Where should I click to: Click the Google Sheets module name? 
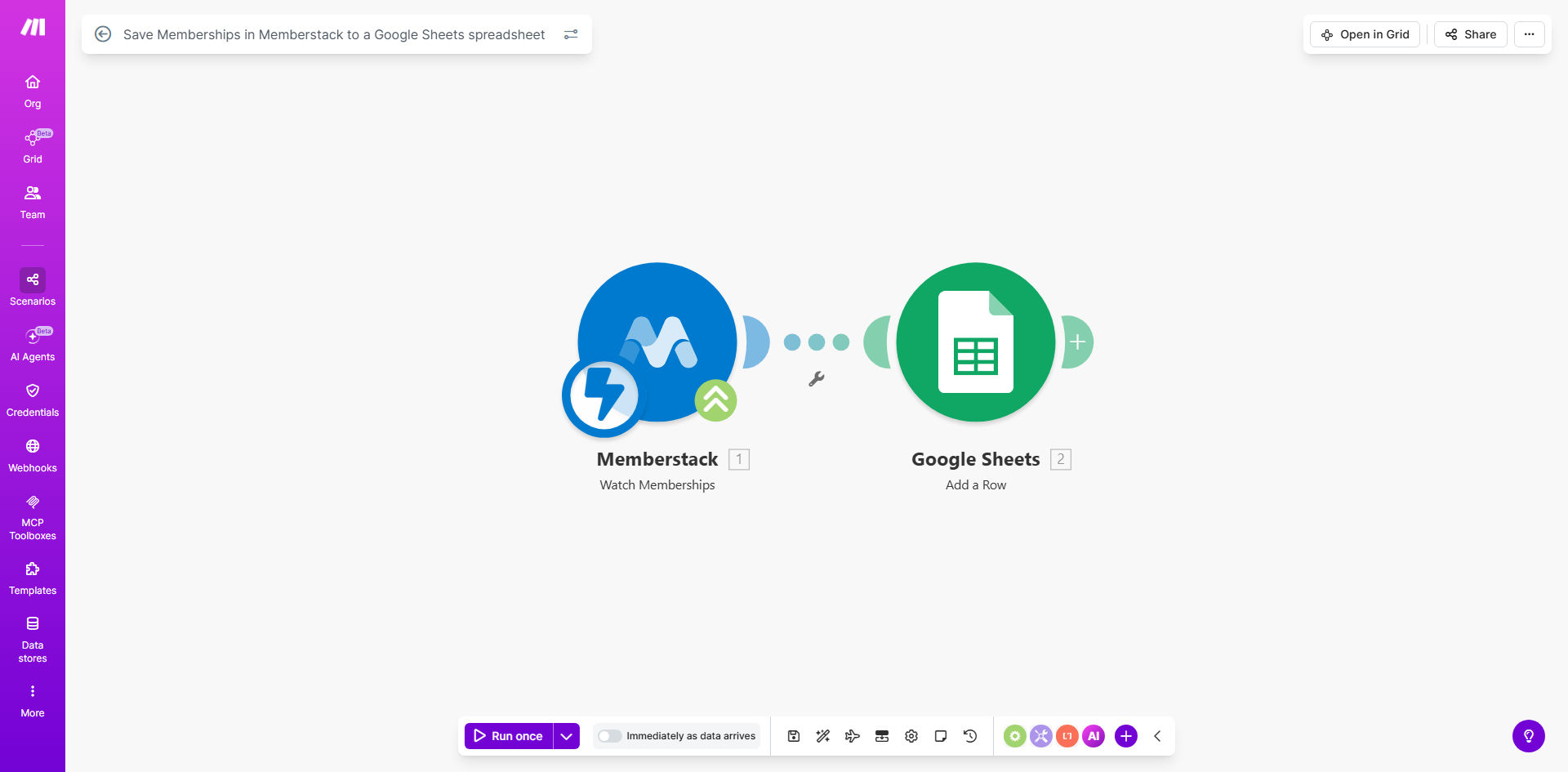click(x=976, y=459)
